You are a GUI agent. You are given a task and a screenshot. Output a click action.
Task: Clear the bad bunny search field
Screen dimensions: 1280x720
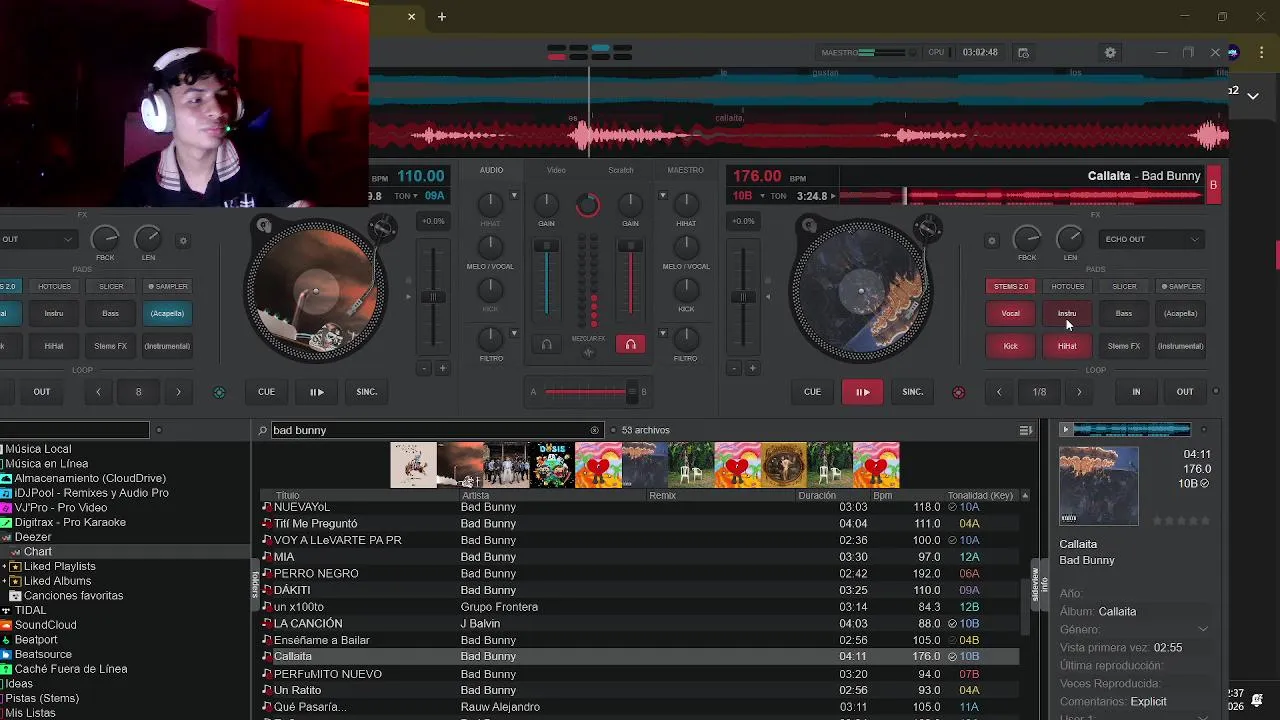[x=594, y=431]
